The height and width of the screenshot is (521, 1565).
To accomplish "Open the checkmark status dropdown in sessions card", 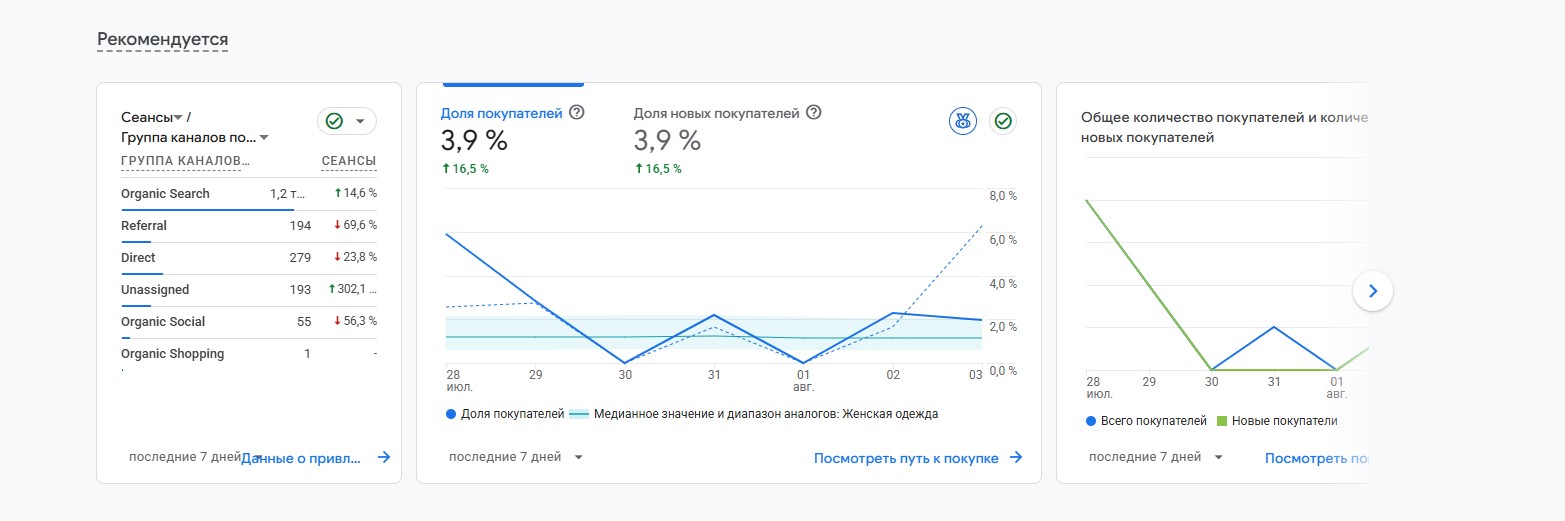I will coord(347,121).
